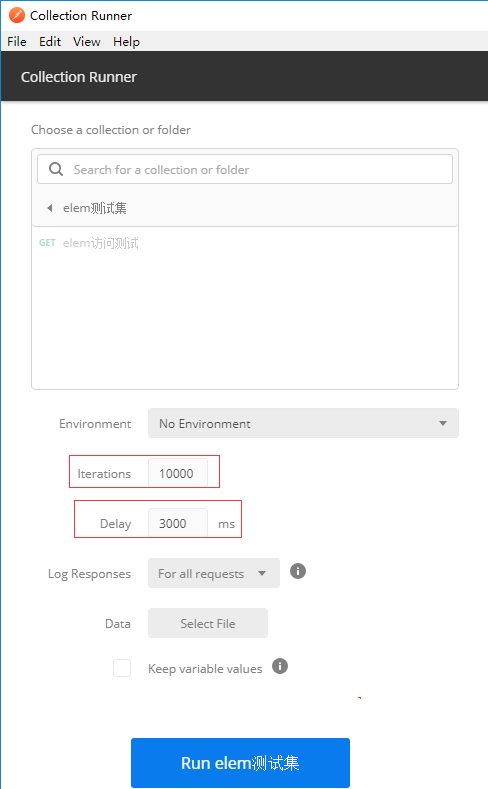Open the Help menu
488x789 pixels.
point(126,42)
